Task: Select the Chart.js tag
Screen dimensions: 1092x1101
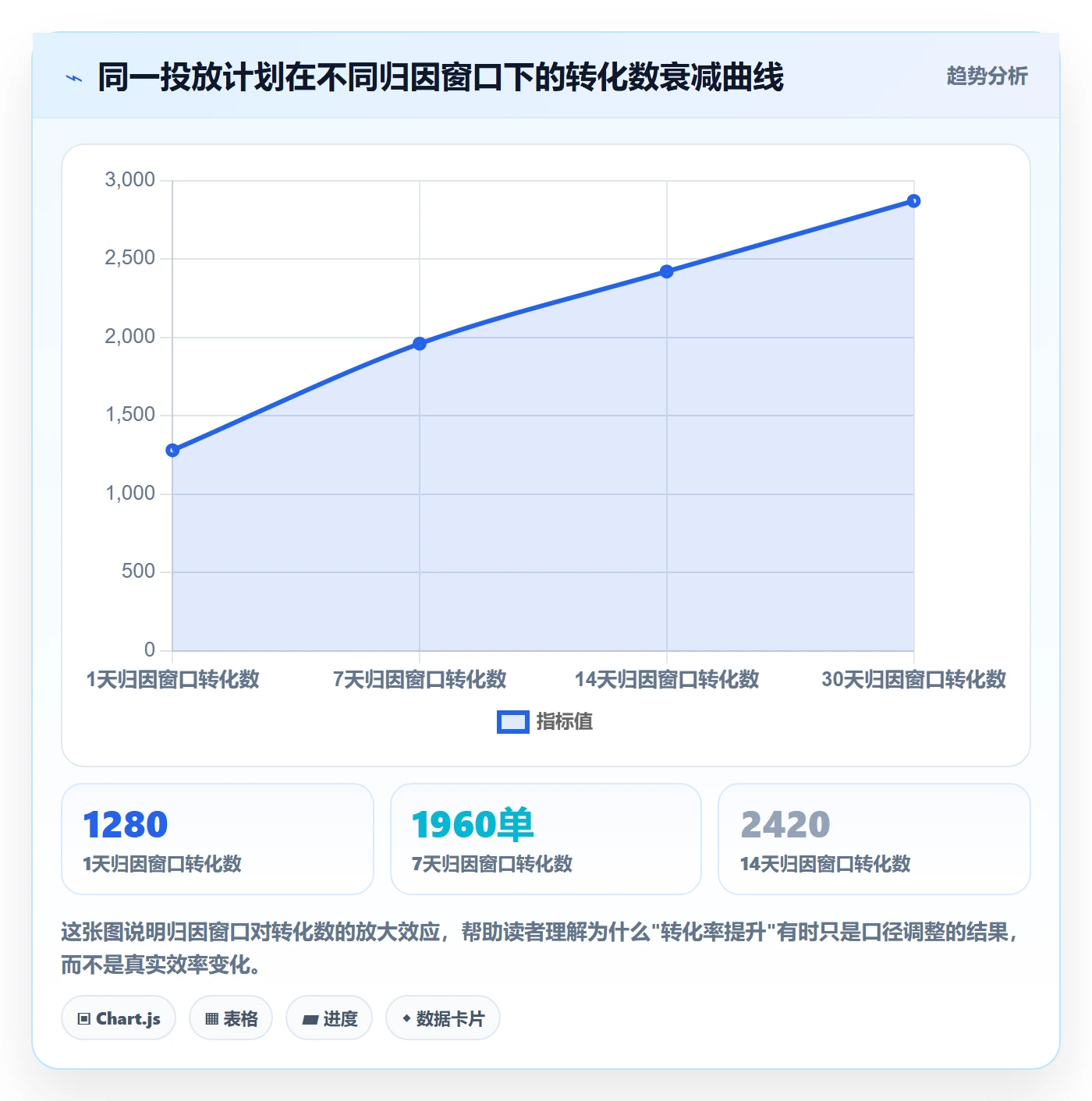Action: tap(119, 1018)
